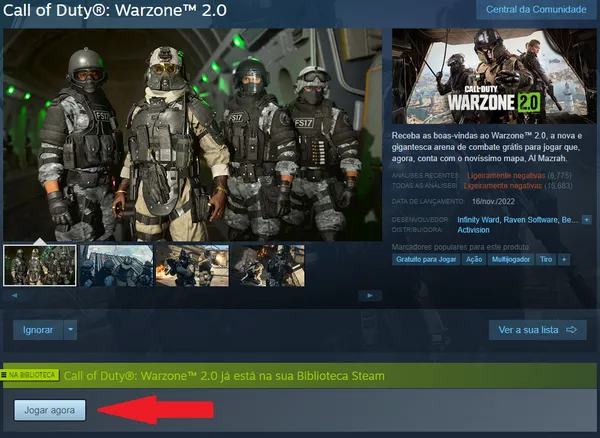Open Ver a sua lista
Screen dimensions: 600x438
point(537,329)
